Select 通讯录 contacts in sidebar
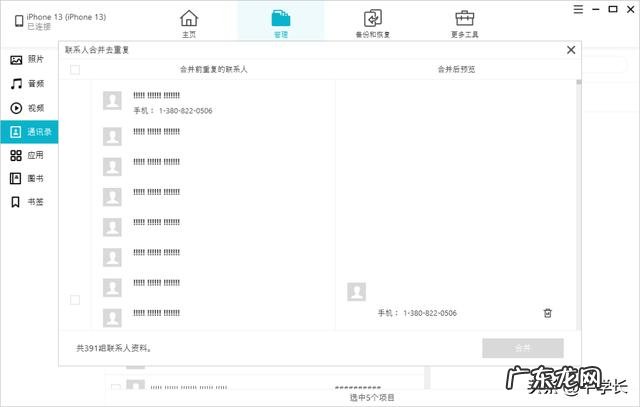Screen dimensions: 640x407 click(29, 132)
